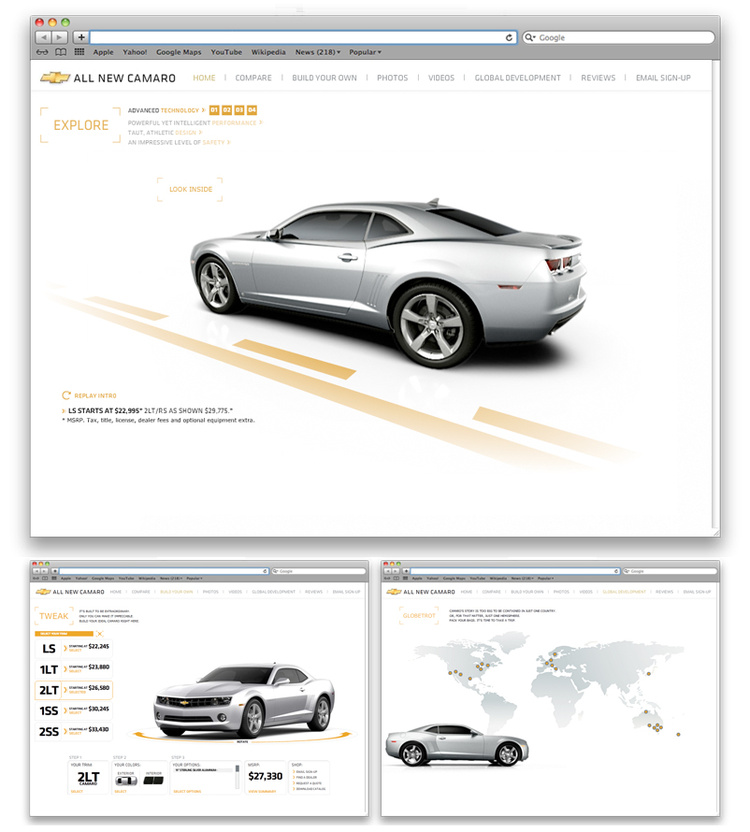The width and height of the screenshot is (750, 832).
Task: Go back using the main window's back arrow
Action: point(44,37)
